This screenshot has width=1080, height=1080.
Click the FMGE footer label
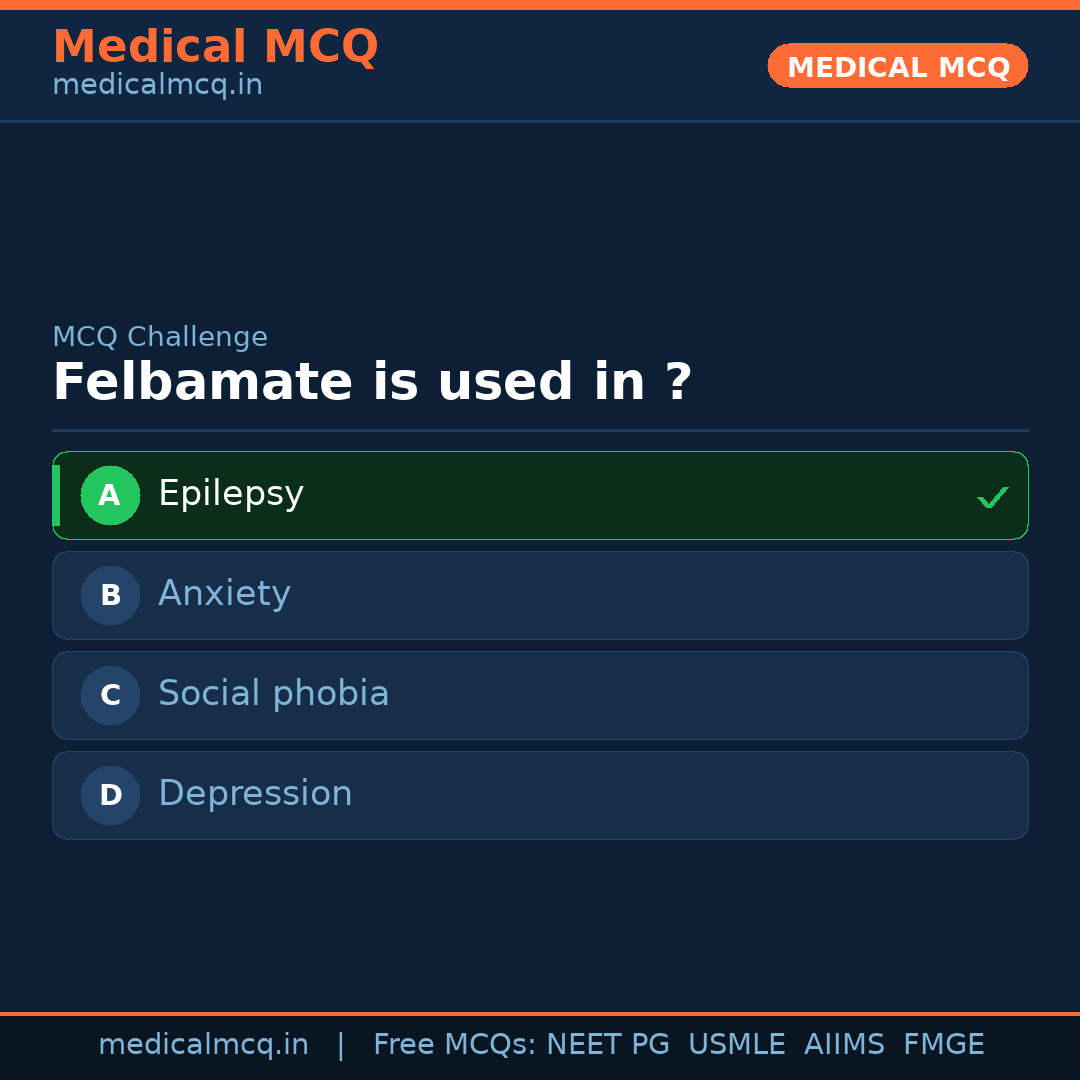click(943, 1045)
